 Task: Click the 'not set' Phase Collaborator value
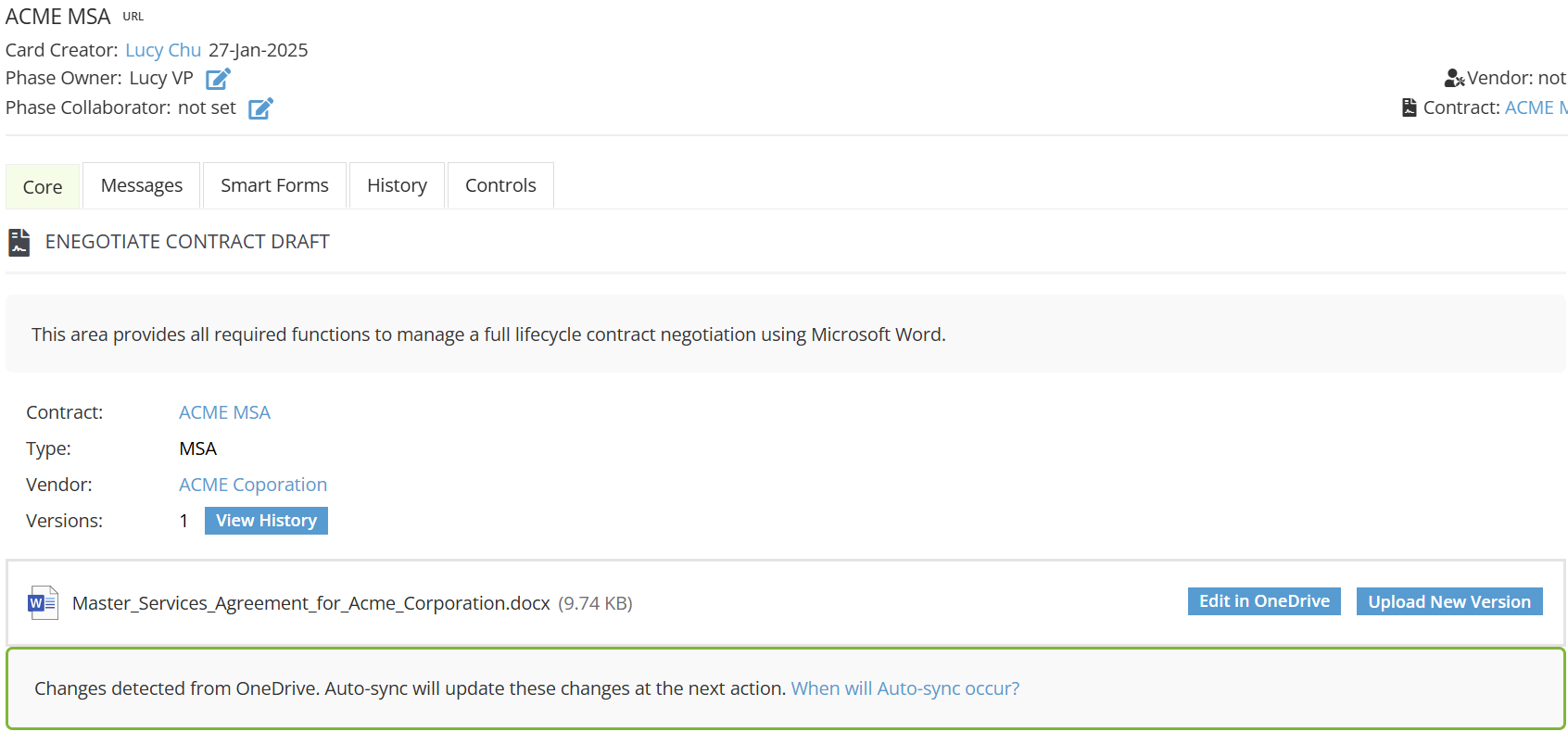pos(207,107)
